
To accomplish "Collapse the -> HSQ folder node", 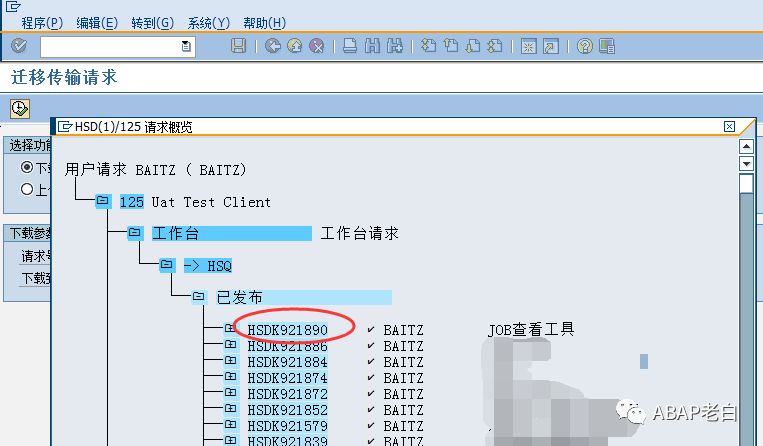I will pyautogui.click(x=167, y=265).
